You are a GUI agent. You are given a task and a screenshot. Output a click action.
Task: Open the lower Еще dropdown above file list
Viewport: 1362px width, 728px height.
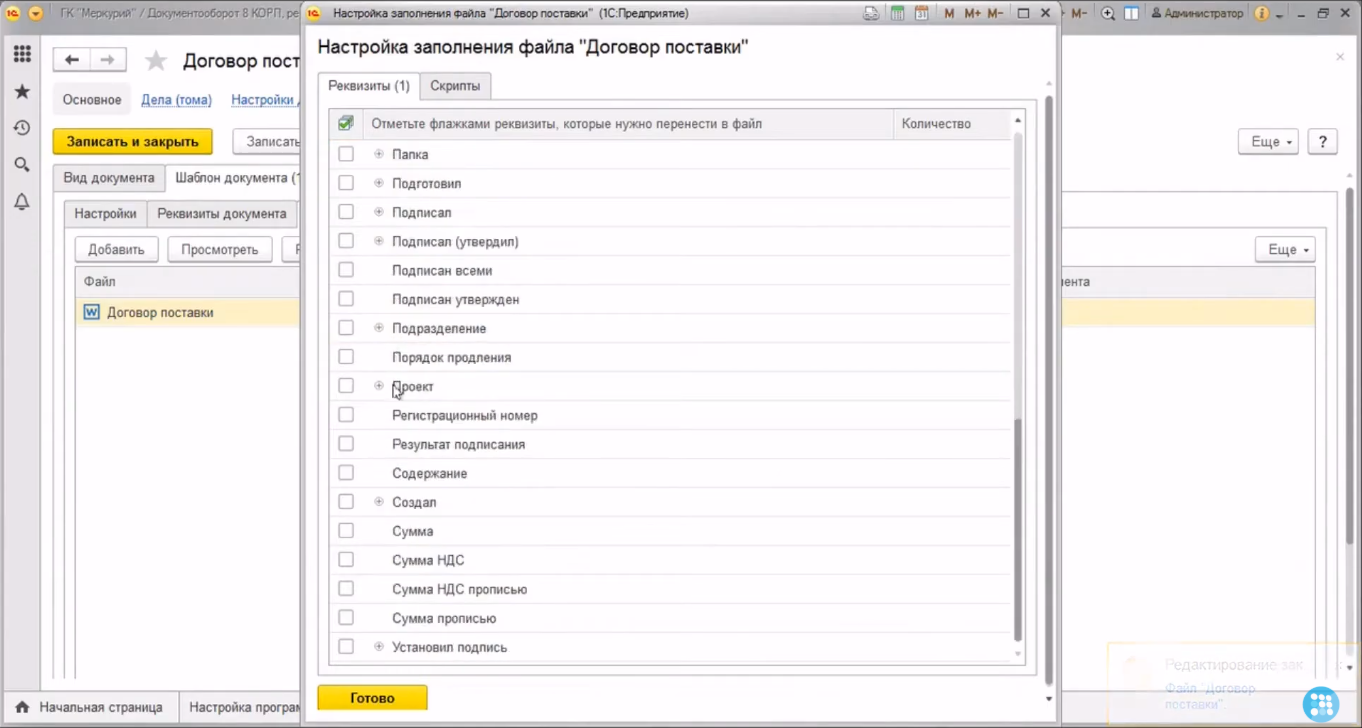[1285, 250]
